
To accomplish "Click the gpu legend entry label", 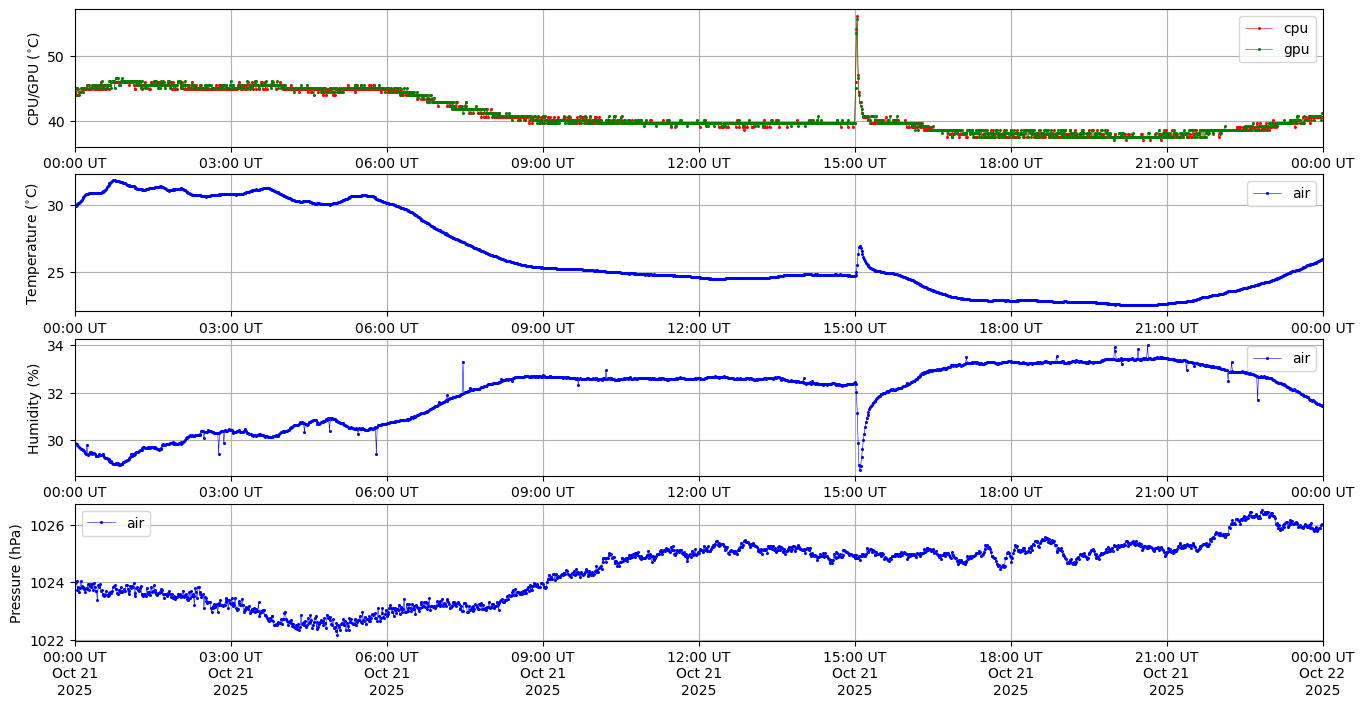I will pyautogui.click(x=1295, y=49).
